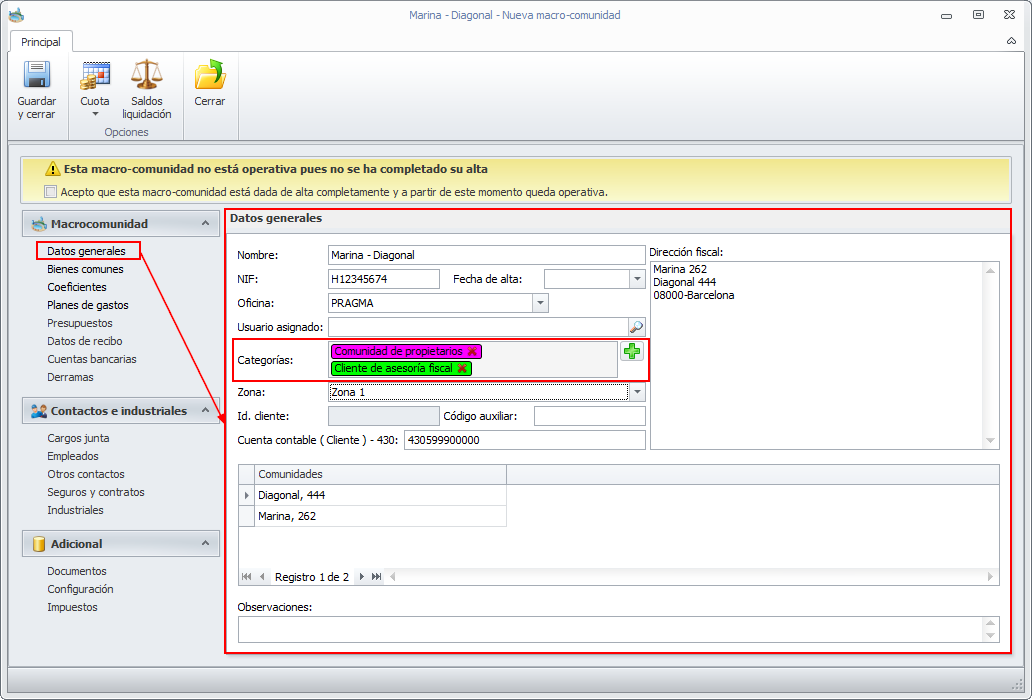Collapse the Macrocomunidad section
1032x700 pixels.
click(205, 224)
